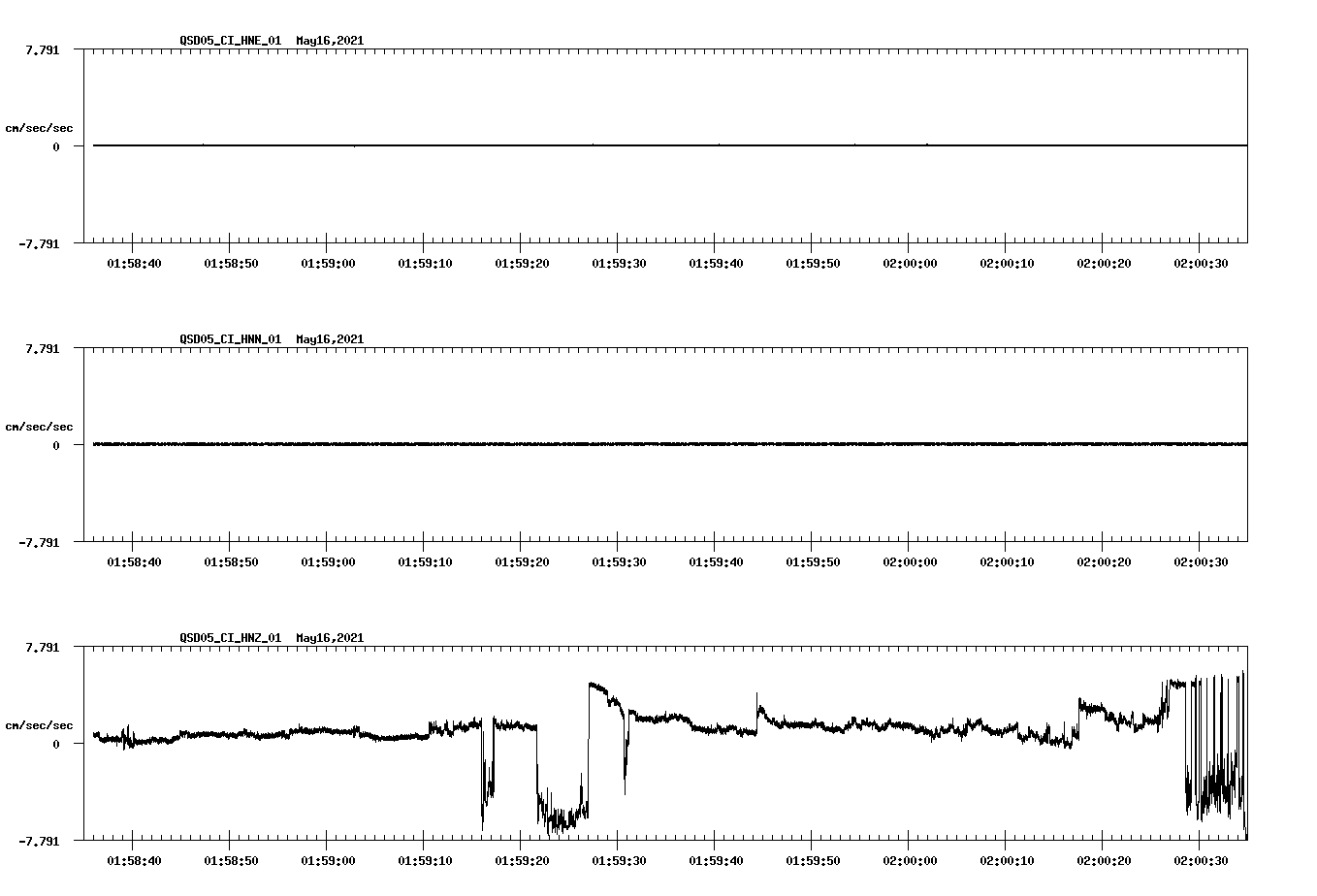Click the cm/sec/sec label on the middle plot

(41, 426)
